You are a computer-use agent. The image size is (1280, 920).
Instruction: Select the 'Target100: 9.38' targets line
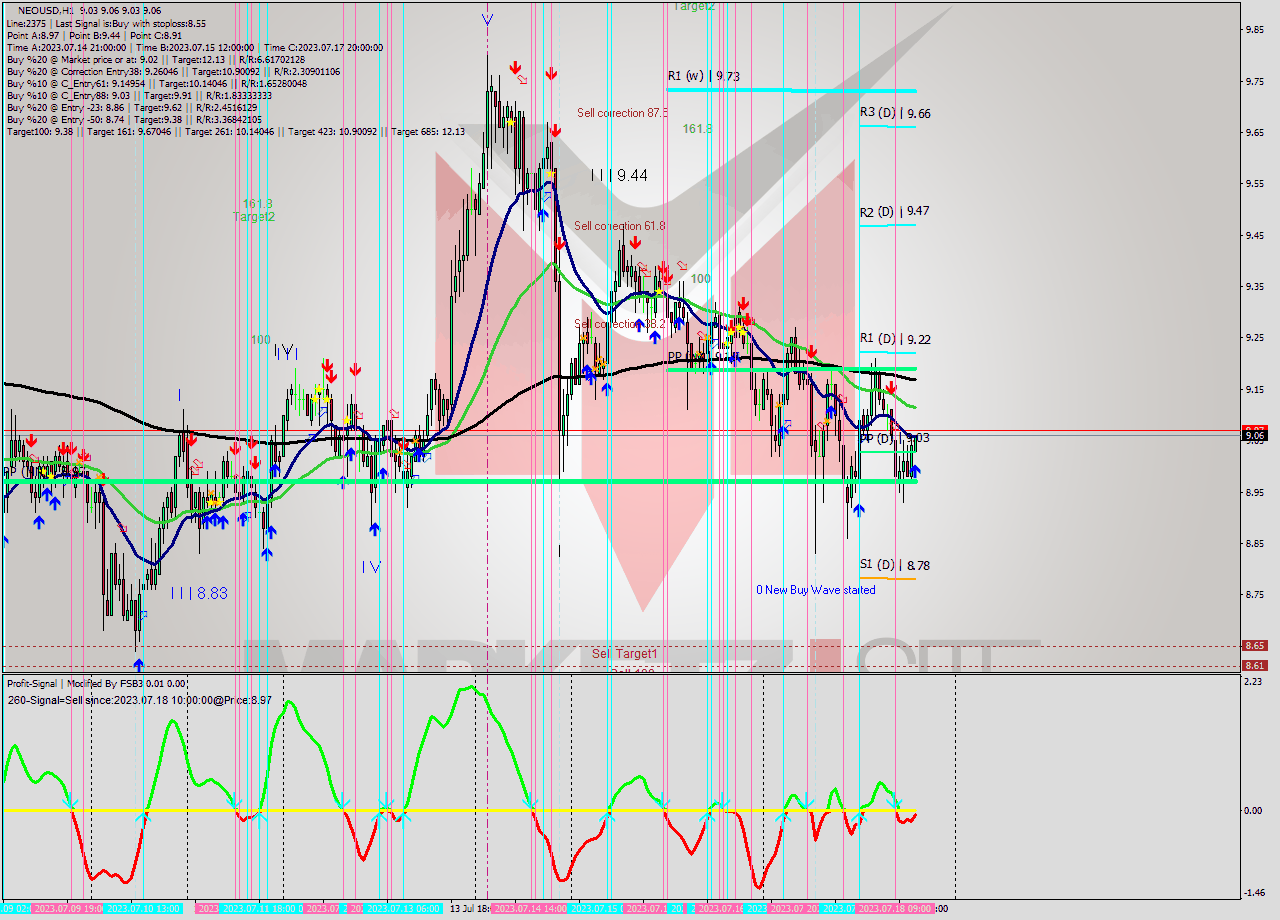click(x=235, y=131)
